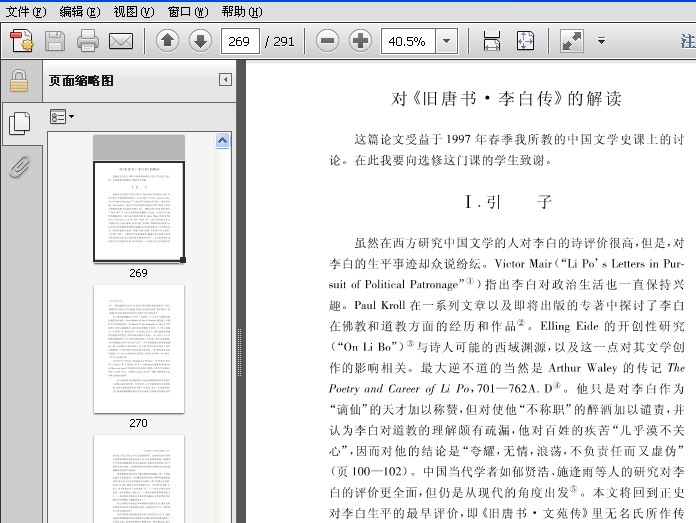Image resolution: width=696 pixels, height=523 pixels.
Task: Click the email envelope icon
Action: pyautogui.click(x=121, y=41)
